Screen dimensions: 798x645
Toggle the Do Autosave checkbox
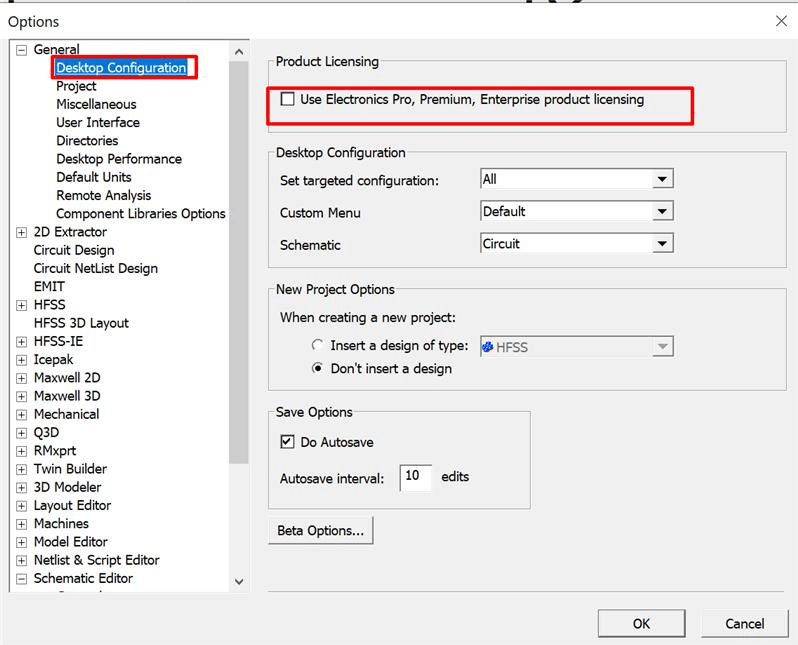[x=288, y=442]
